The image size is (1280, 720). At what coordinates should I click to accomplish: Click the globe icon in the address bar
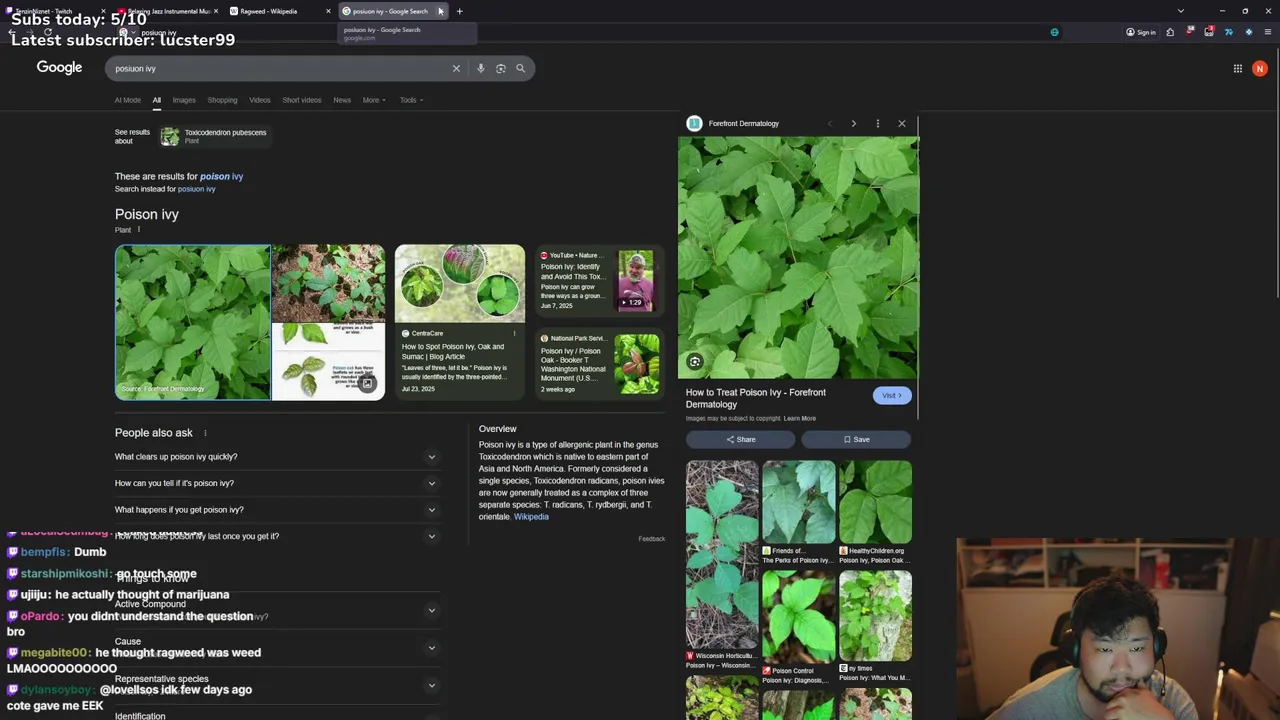pos(1054,32)
